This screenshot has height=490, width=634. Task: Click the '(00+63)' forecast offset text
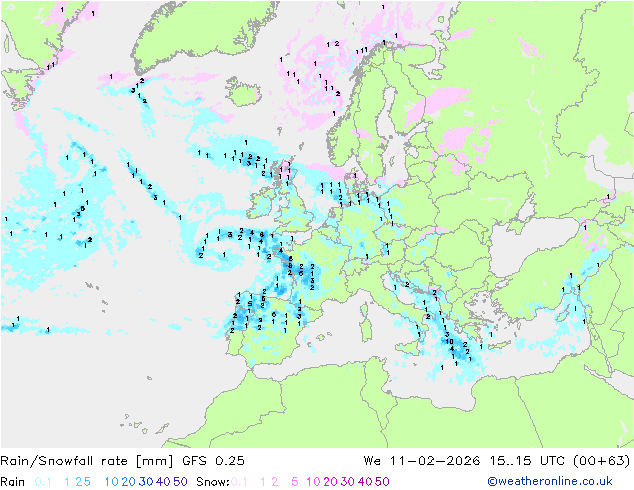tap(602, 461)
